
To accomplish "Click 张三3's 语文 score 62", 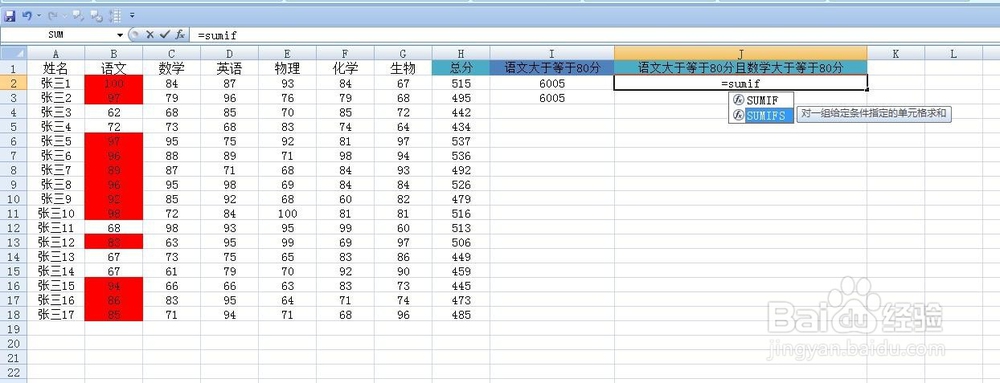I will click(114, 112).
